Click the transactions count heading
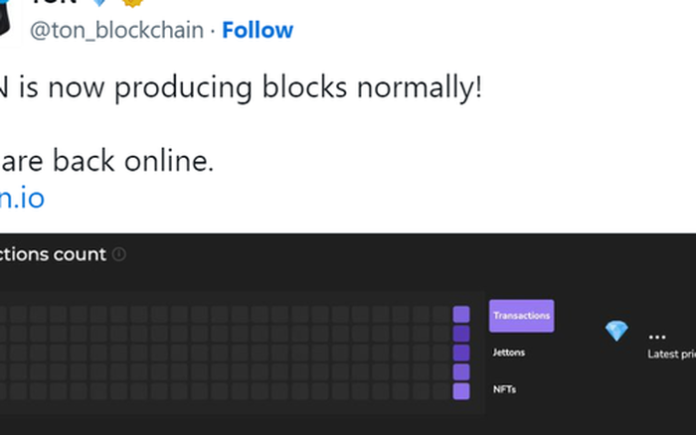 (x=53, y=254)
